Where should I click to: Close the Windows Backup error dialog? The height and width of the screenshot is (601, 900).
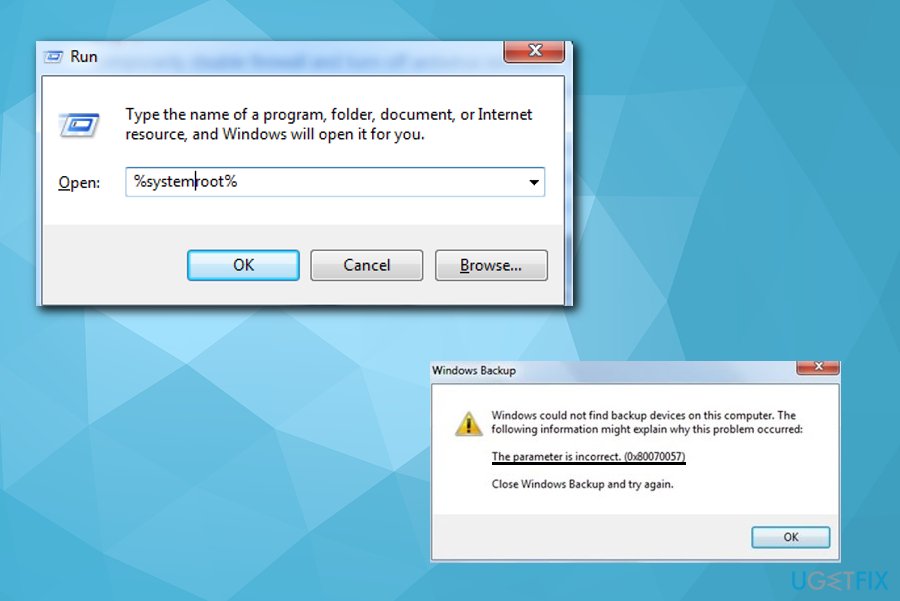coord(818,367)
